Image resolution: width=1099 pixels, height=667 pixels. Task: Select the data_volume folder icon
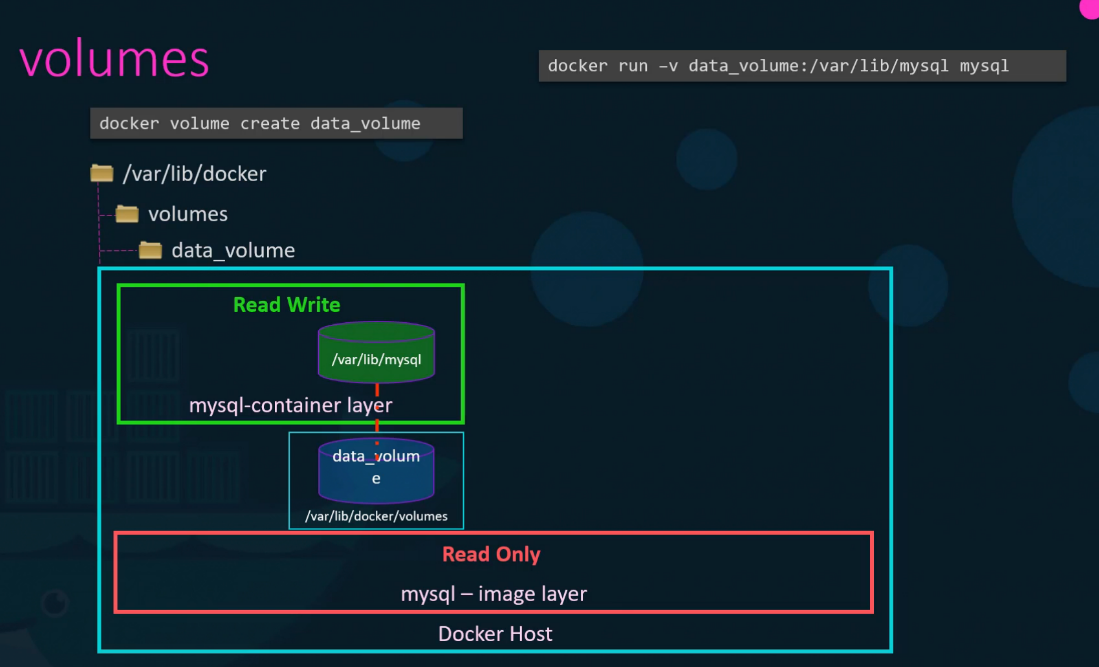(x=150, y=250)
